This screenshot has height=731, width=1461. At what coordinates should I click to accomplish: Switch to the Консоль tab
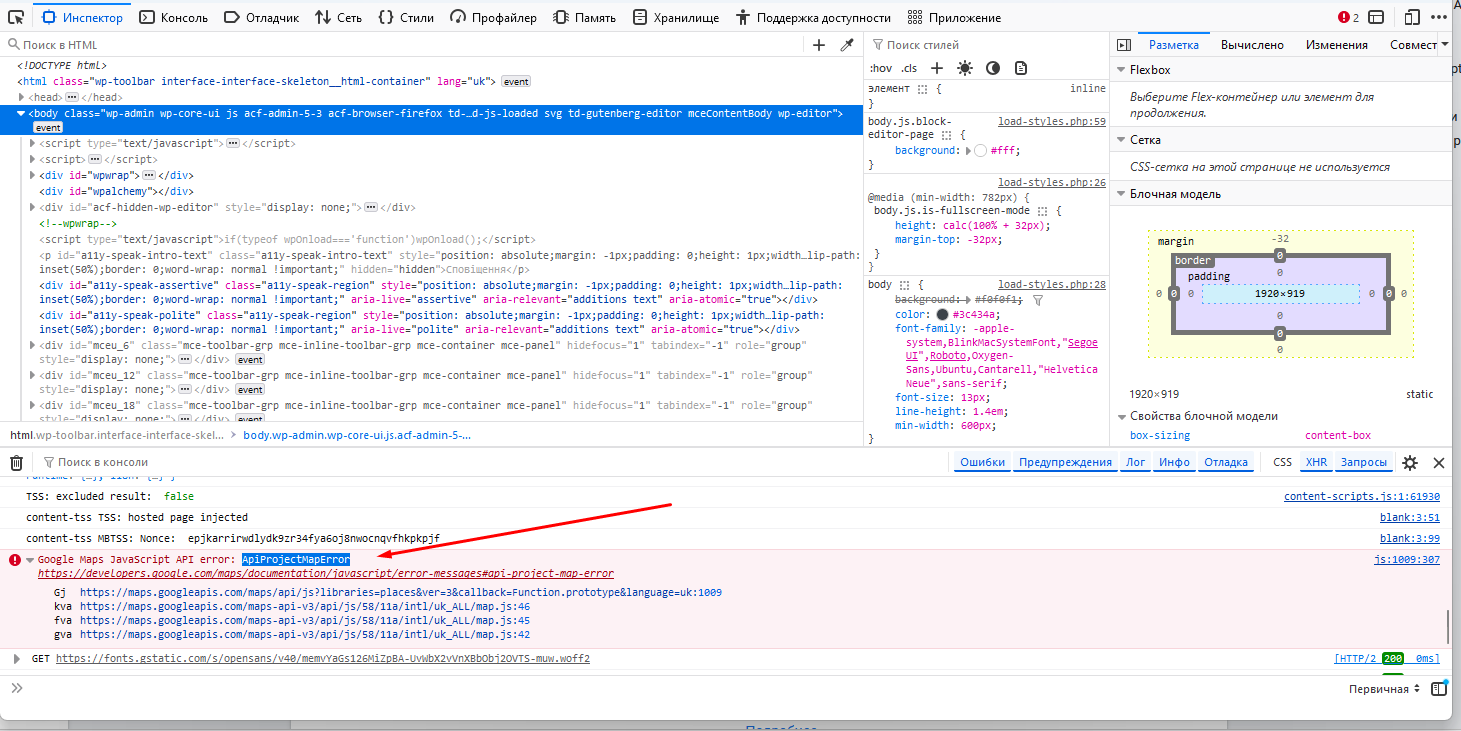[x=173, y=17]
